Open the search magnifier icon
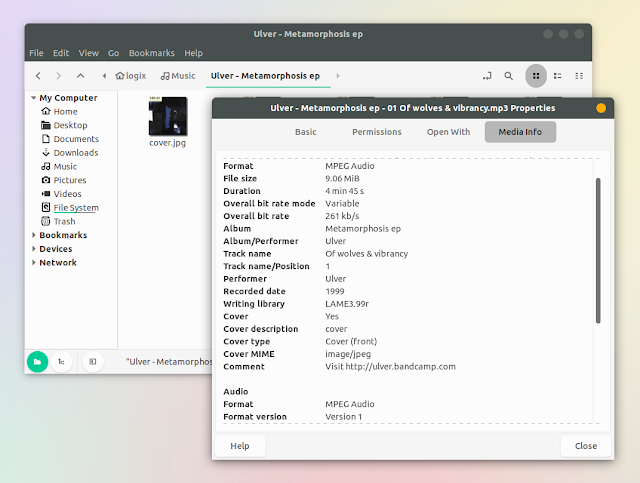The image size is (640, 483). [509, 76]
